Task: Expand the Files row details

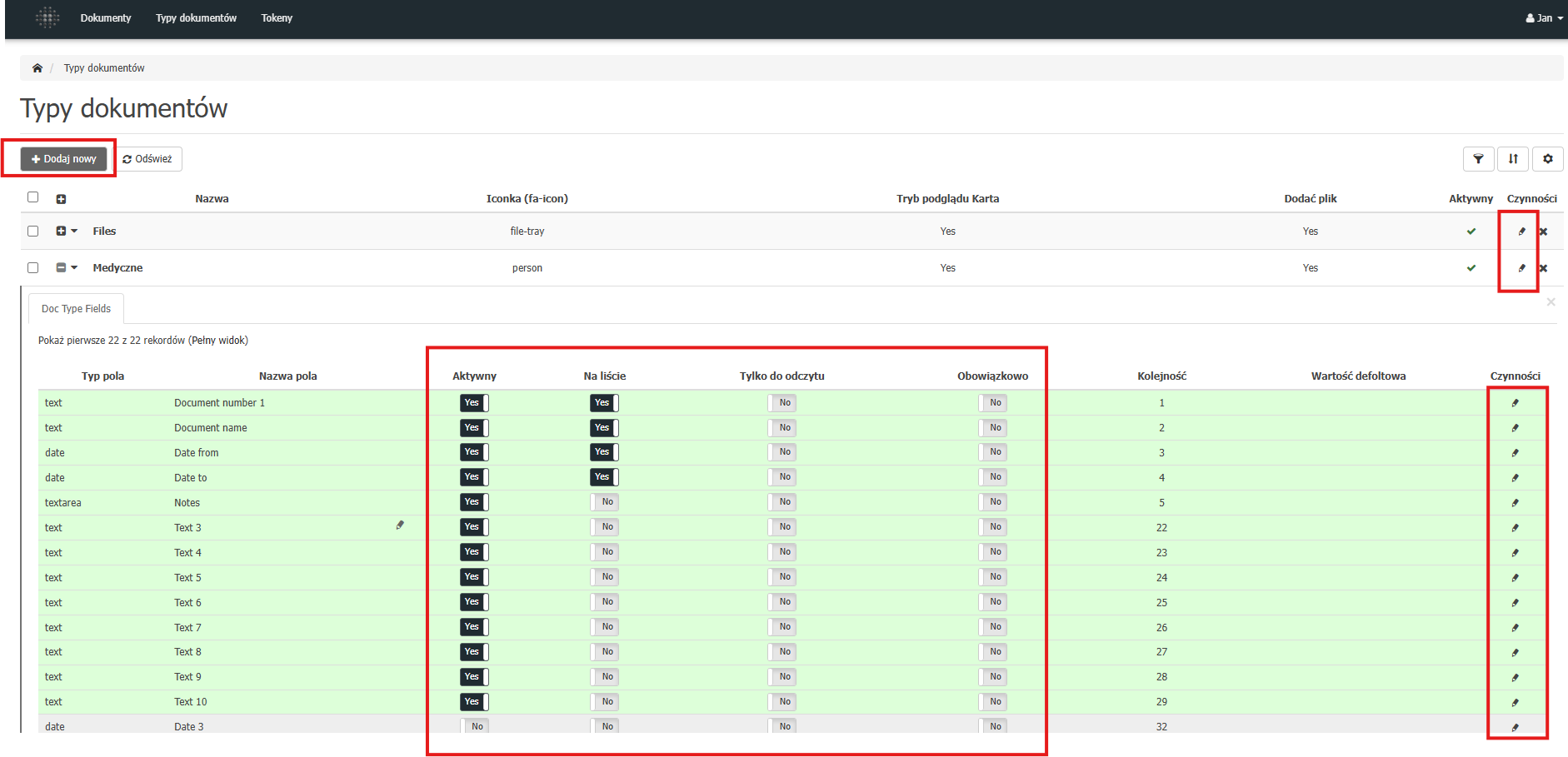Action: [x=61, y=232]
